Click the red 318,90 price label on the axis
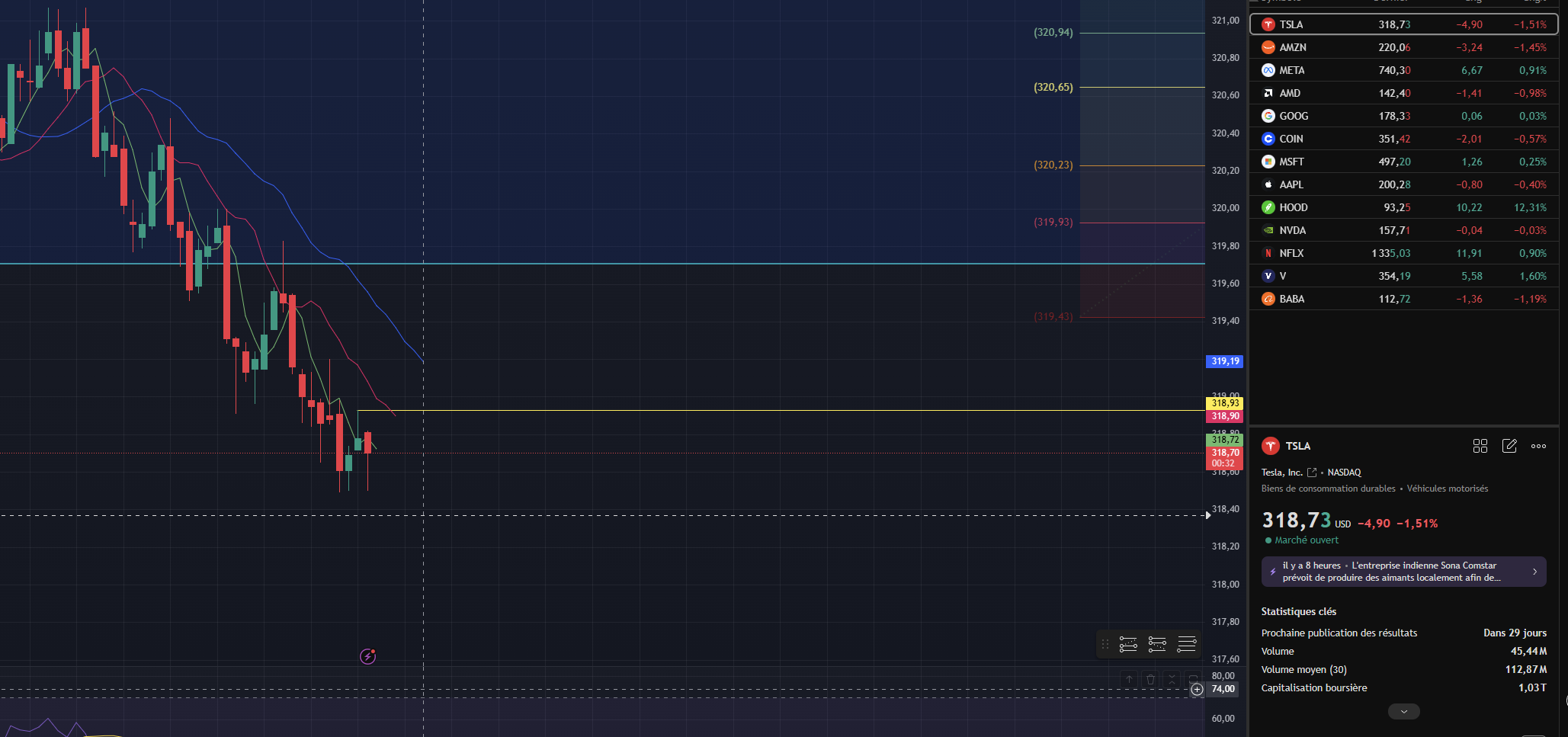Viewport: 1568px width, 737px height. (x=1225, y=416)
